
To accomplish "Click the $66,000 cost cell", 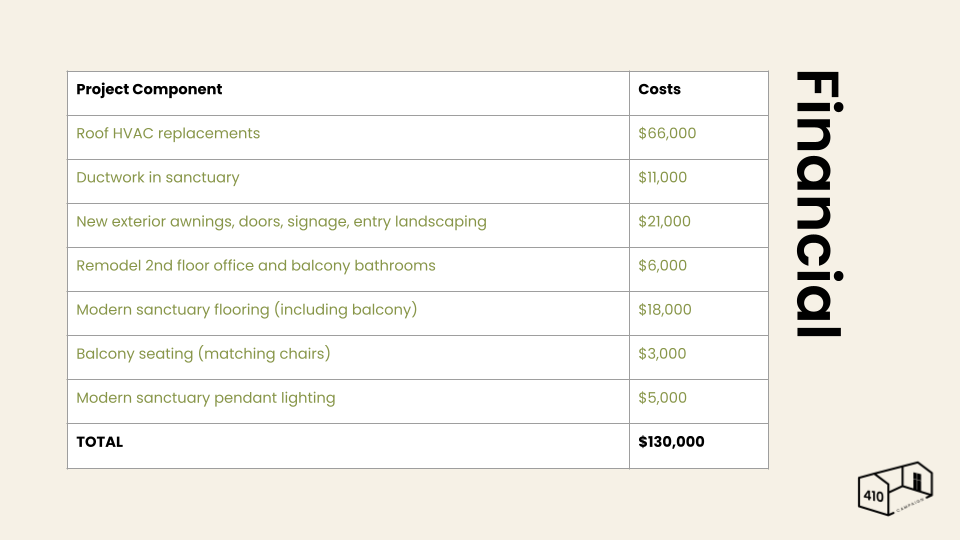I will point(699,138).
